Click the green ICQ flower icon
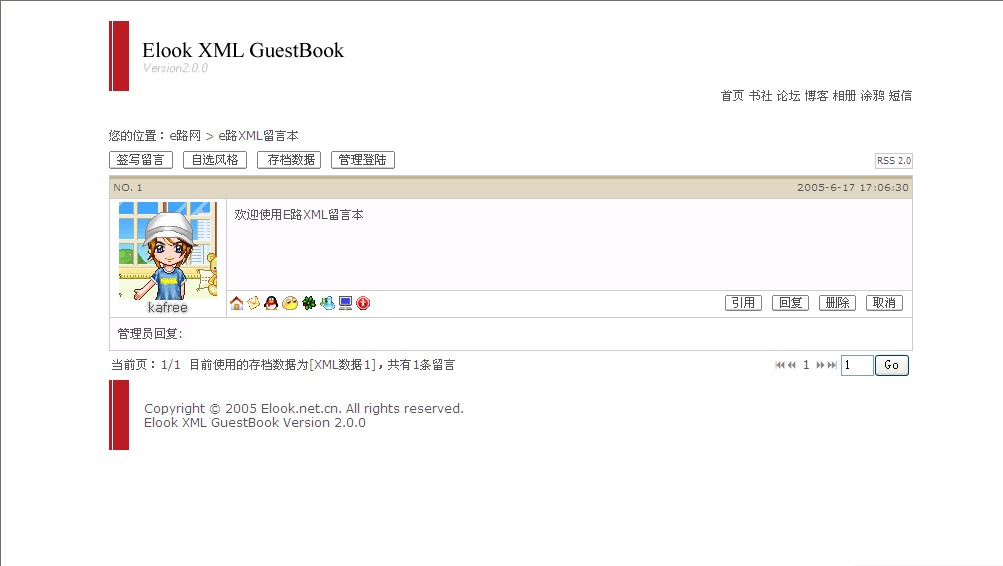Viewport: 1003px width, 566px height. point(309,303)
